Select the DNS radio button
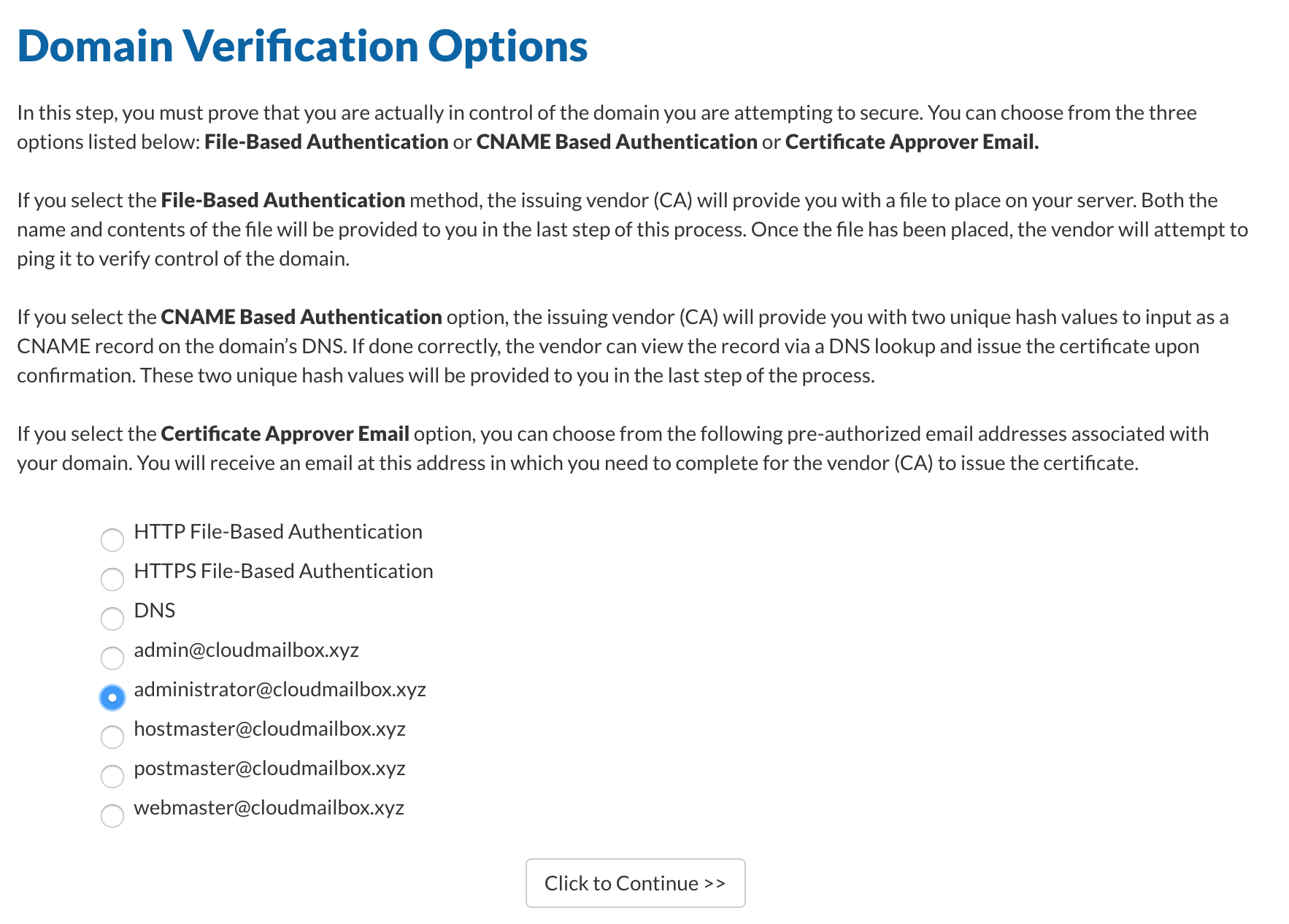The height and width of the screenshot is (924, 1289). coord(112,619)
